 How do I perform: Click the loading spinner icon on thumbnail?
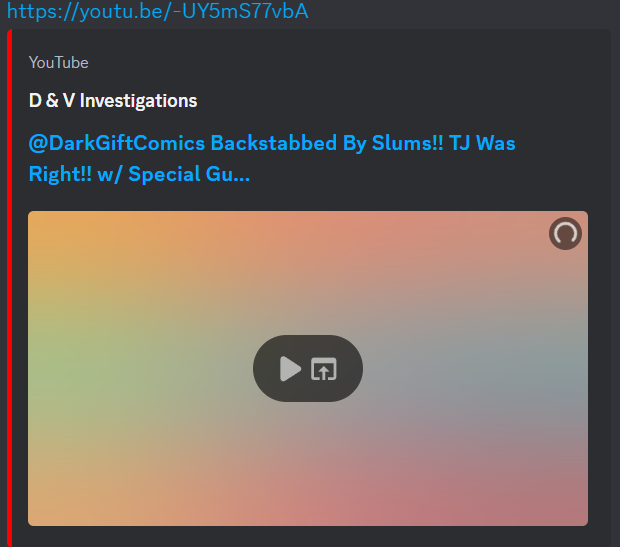click(565, 233)
